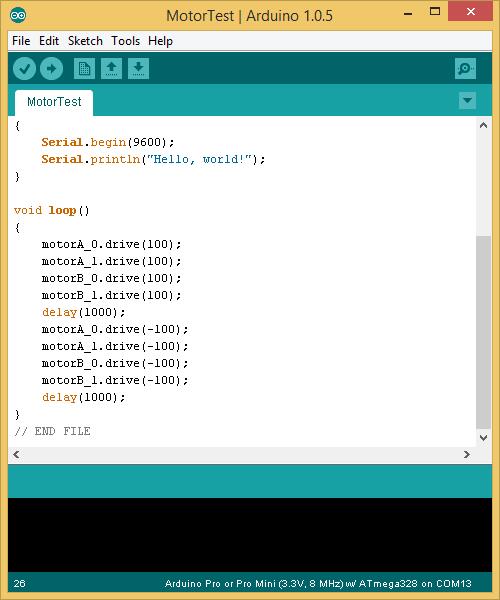Click the vertical scrollbar up arrow
Screen dimensions: 500x600
[x=484, y=125]
